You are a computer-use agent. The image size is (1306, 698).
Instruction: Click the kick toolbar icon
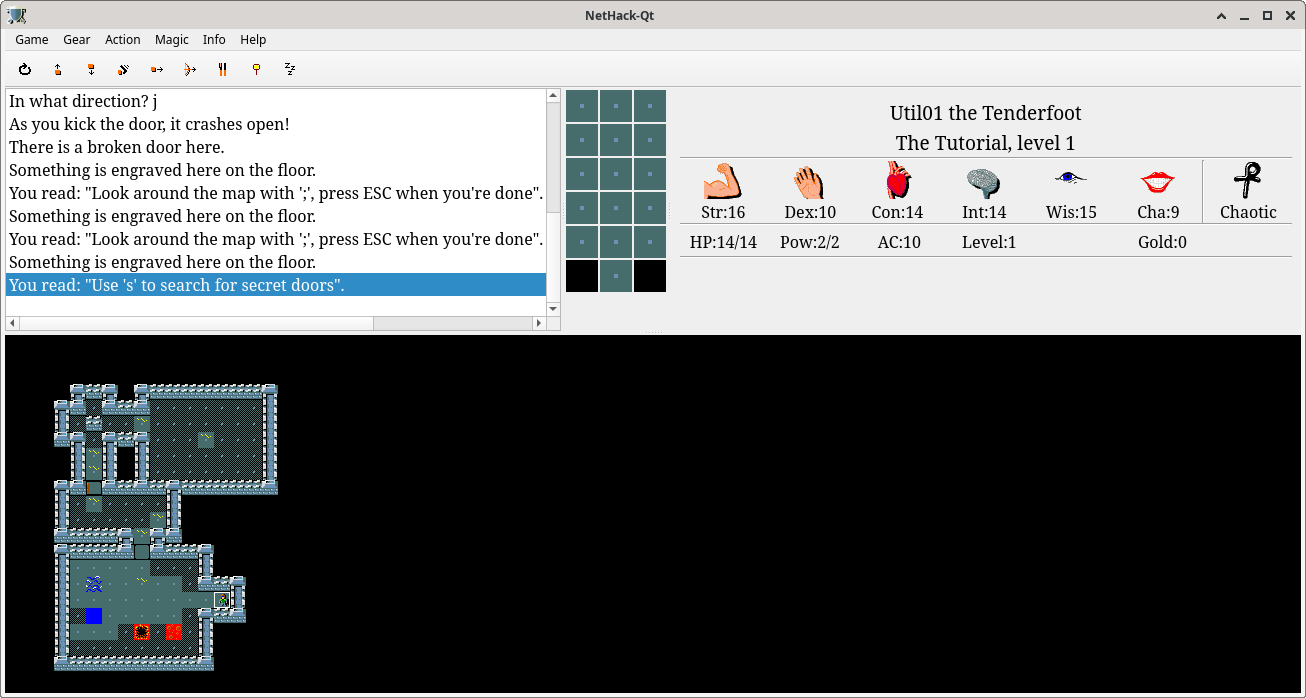coord(124,69)
